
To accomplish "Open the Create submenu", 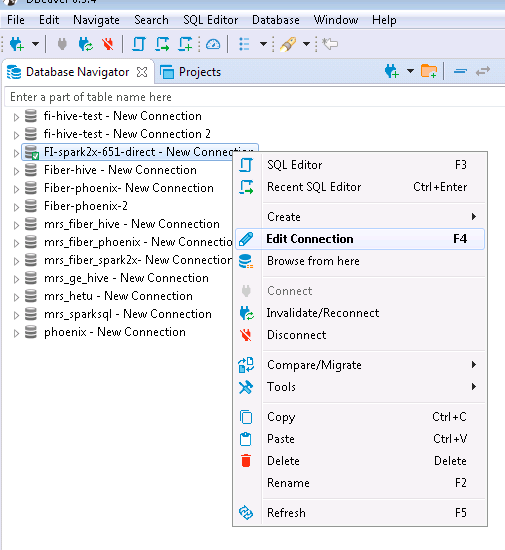I will tap(360, 217).
